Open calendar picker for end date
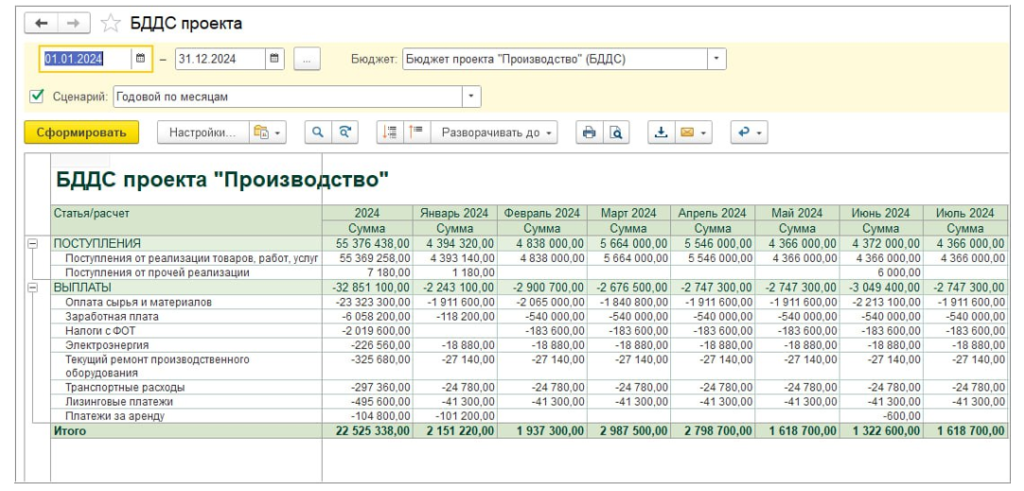Screen dimensions: 1024x491 [273, 59]
